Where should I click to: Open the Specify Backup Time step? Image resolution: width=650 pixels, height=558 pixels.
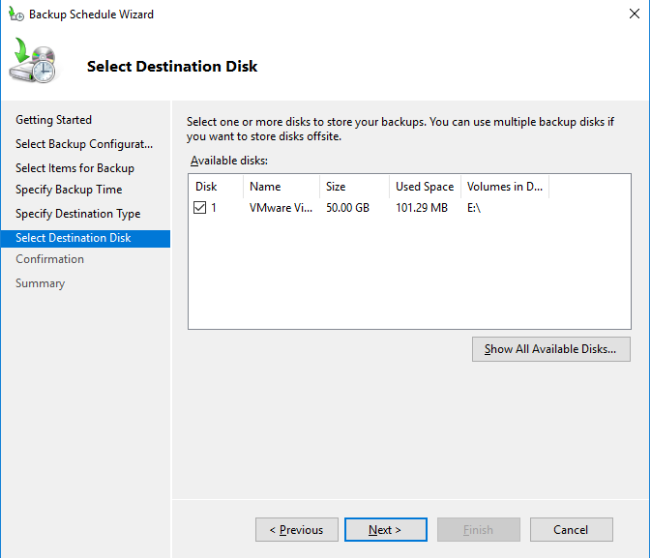69,189
